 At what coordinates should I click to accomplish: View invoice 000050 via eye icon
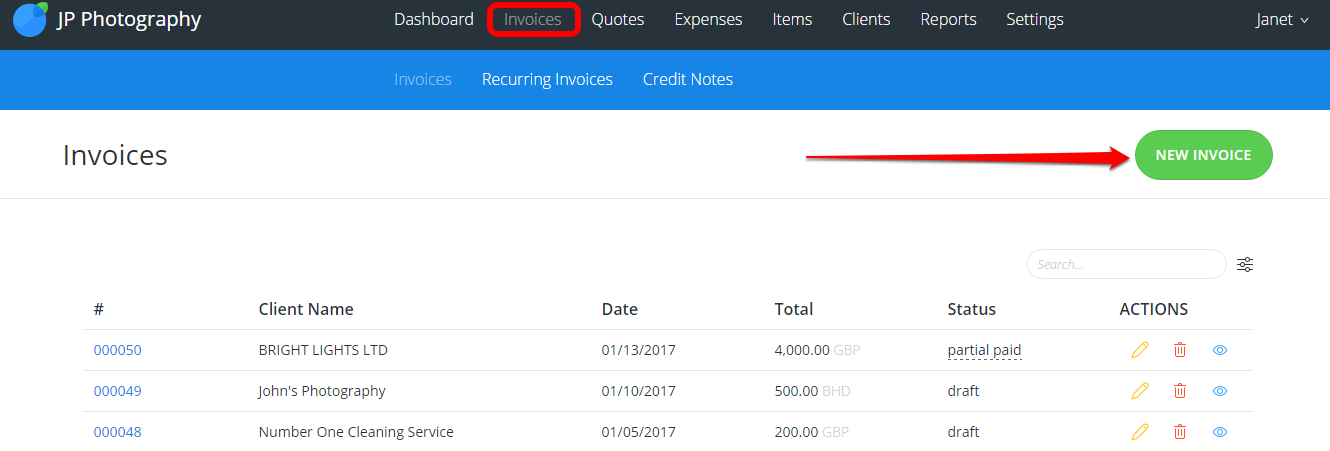(1220, 350)
